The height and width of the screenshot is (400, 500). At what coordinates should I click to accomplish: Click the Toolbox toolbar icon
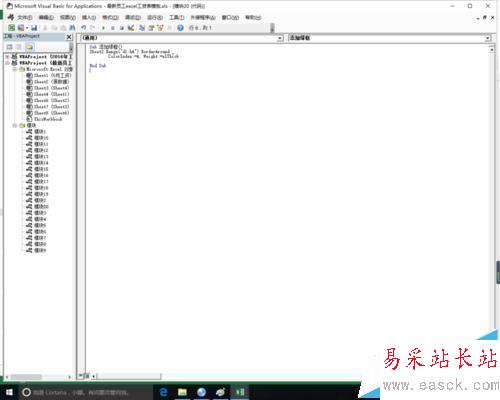[x=169, y=28]
